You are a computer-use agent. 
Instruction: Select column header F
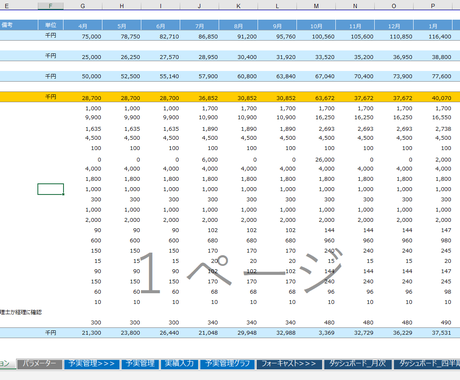(50, 6)
